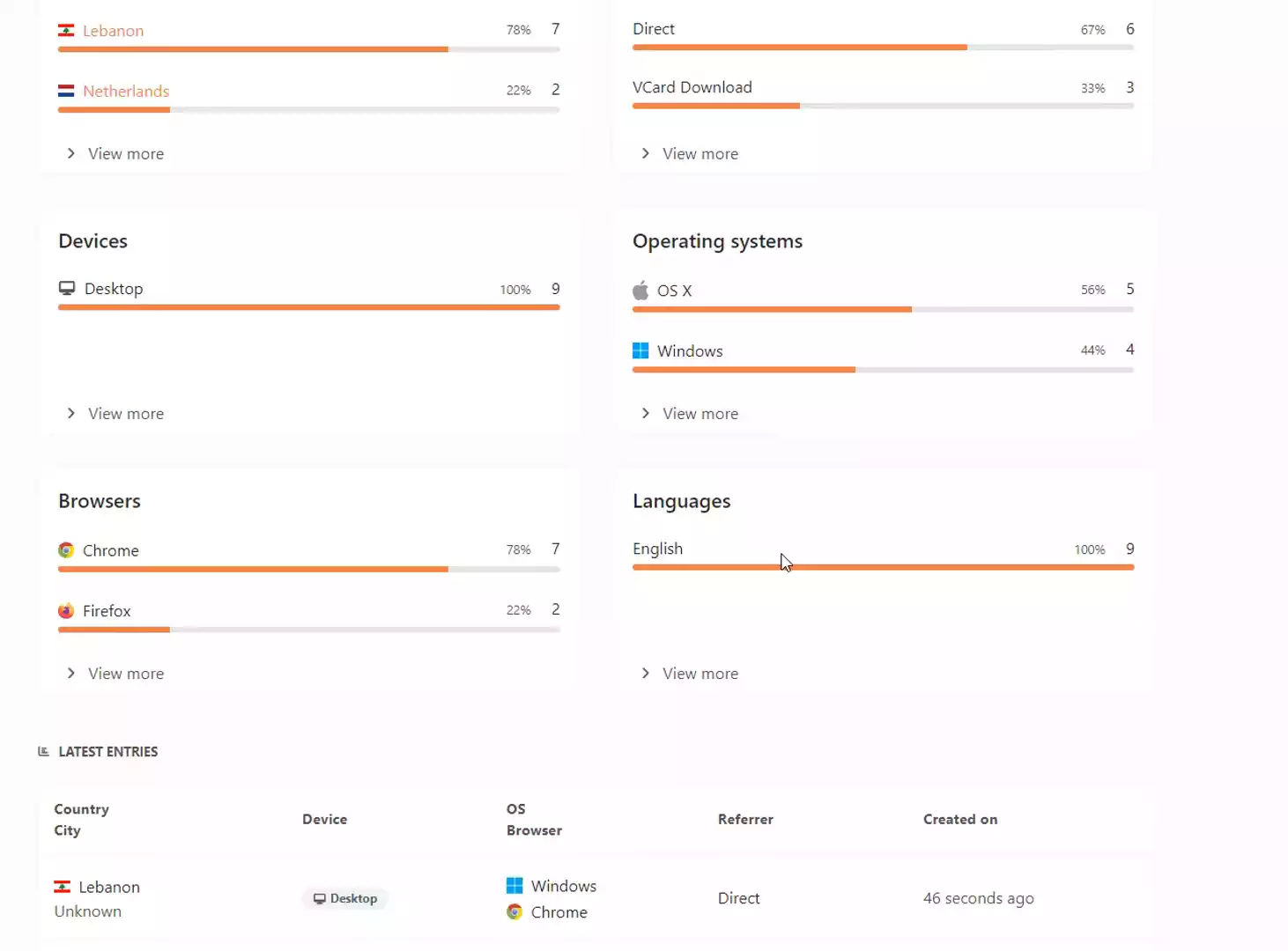This screenshot has width=1288, height=951.
Task: Click the English language progress bar
Action: 883,567
